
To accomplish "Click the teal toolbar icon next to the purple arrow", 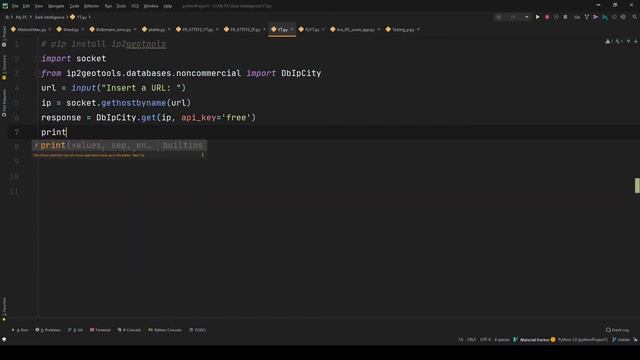I will click(604, 17).
